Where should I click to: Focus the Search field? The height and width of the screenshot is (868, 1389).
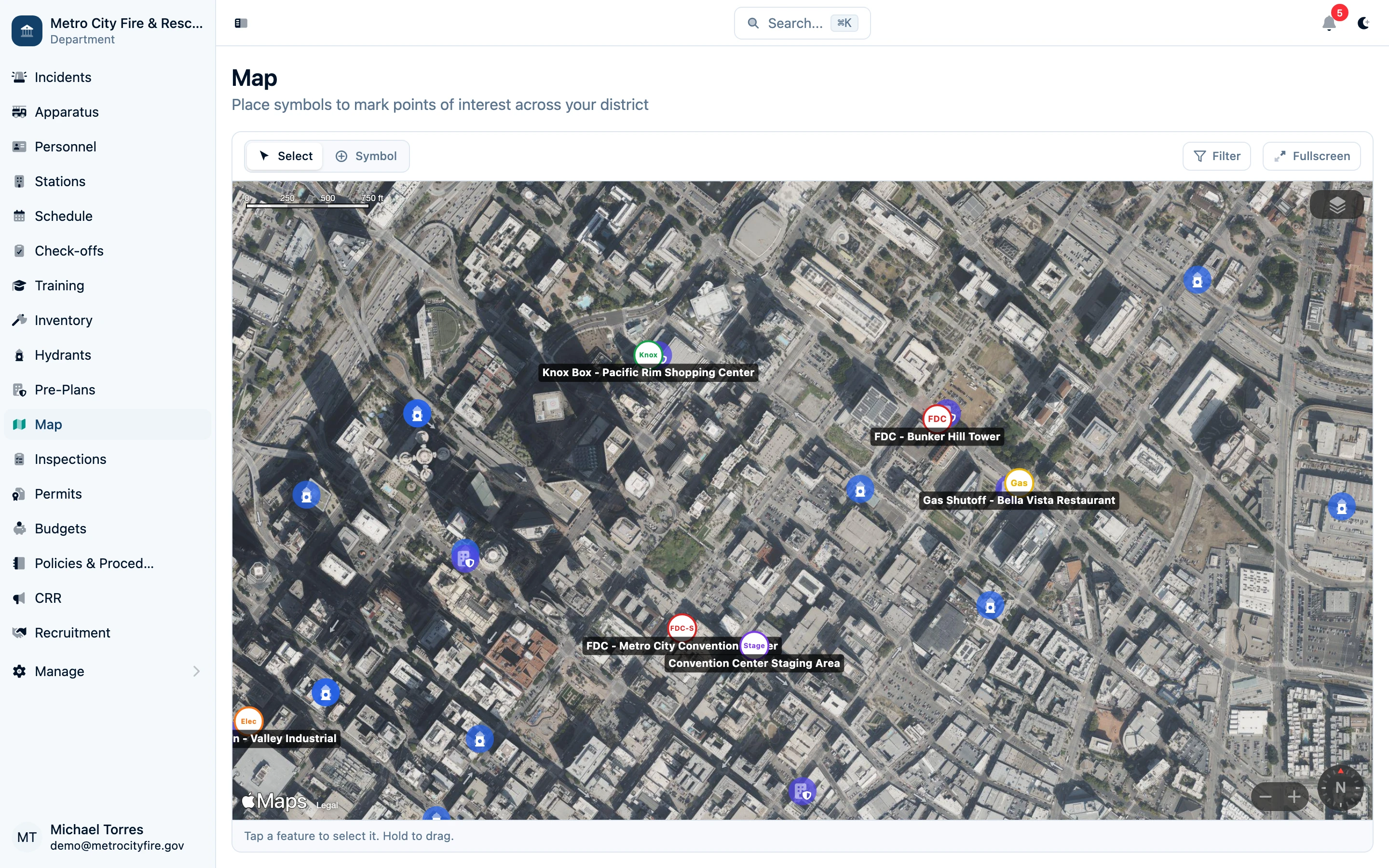click(801, 24)
